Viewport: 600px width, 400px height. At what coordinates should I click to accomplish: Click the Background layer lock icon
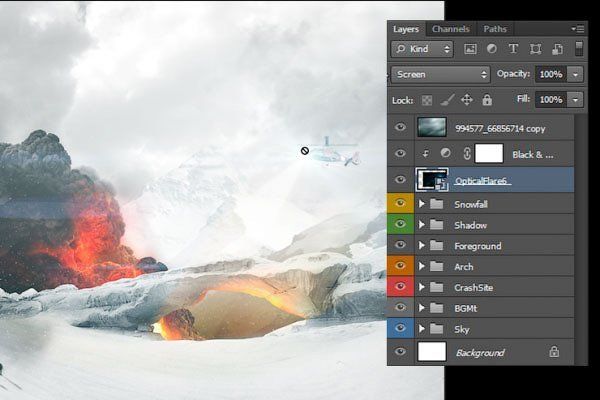[x=554, y=351]
